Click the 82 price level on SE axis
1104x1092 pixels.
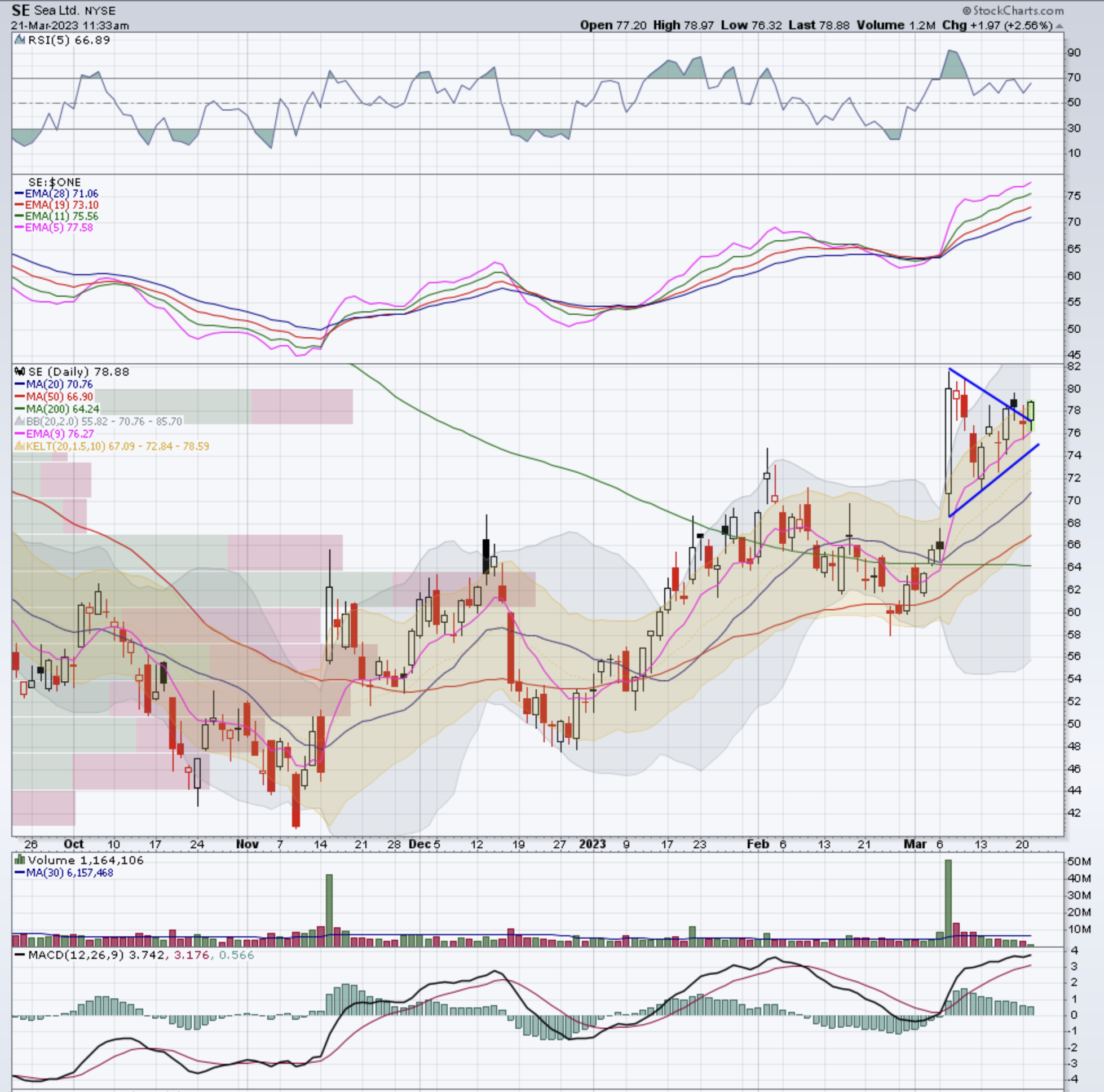(1074, 366)
